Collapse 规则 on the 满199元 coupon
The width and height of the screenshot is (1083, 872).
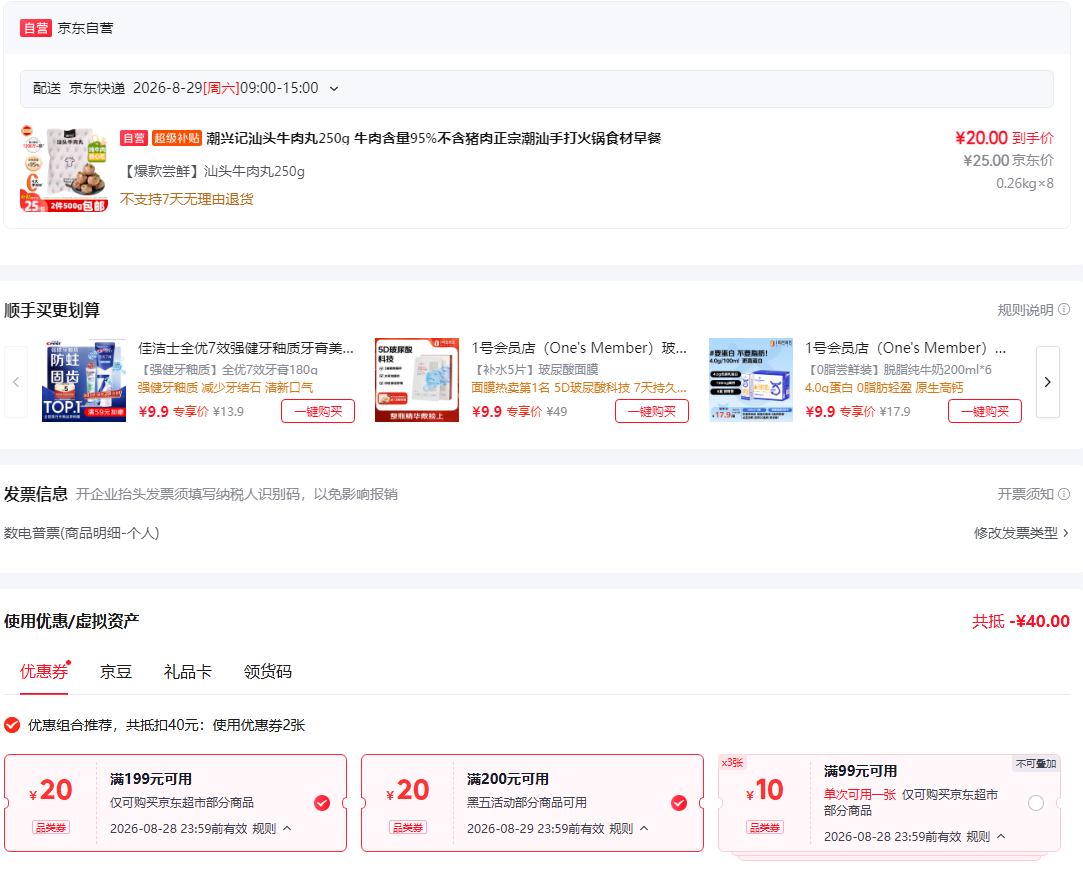pyautogui.click(x=271, y=829)
